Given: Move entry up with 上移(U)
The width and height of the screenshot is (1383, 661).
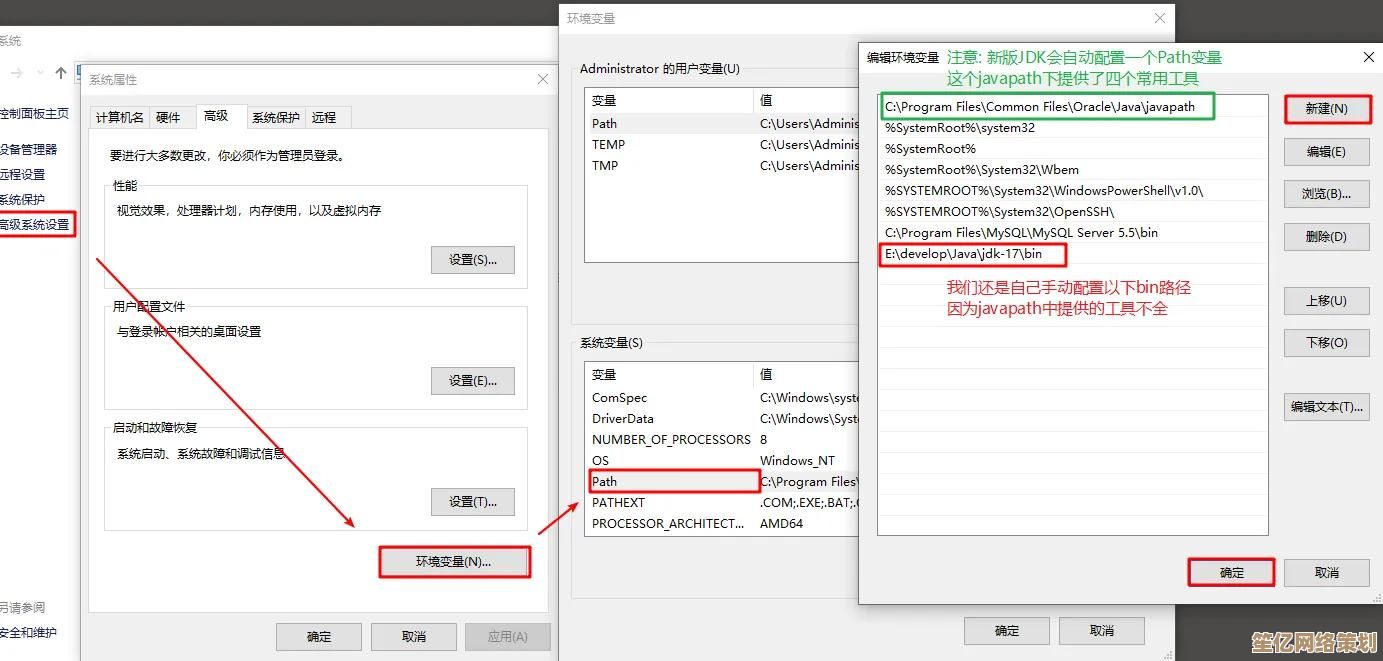Looking at the screenshot, I should [x=1326, y=301].
